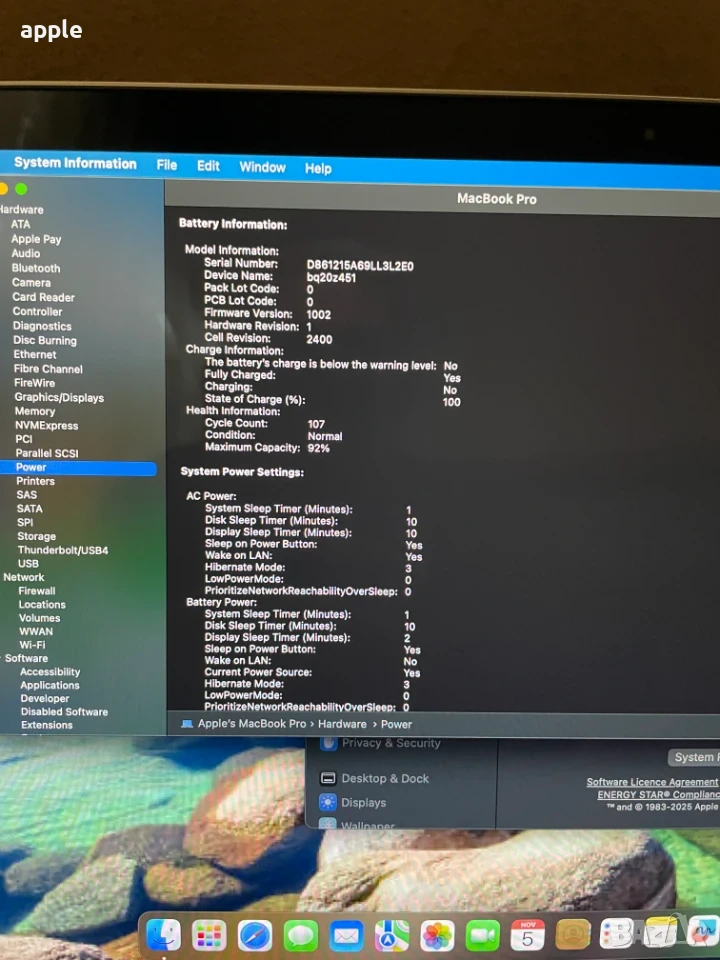Open Messages from the Dock
720x960 pixels.
click(301, 936)
